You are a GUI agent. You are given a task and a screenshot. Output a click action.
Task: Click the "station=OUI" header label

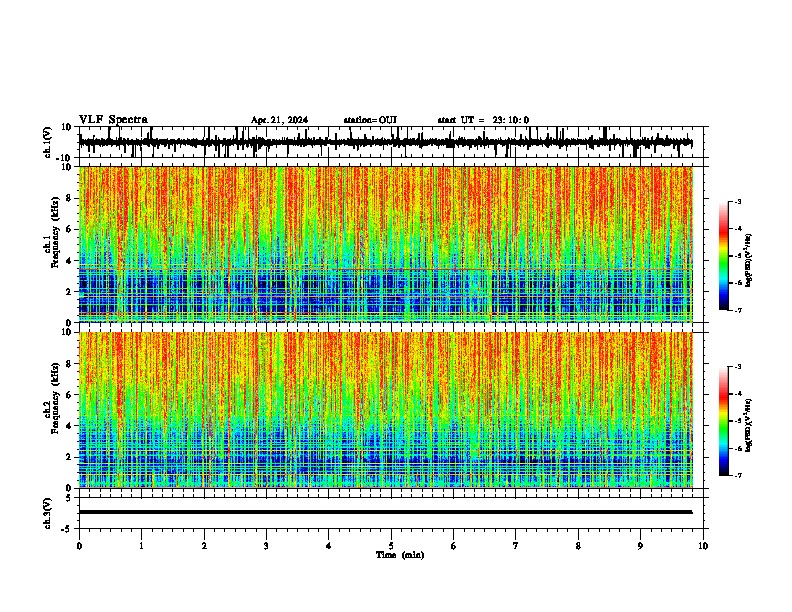click(x=370, y=120)
